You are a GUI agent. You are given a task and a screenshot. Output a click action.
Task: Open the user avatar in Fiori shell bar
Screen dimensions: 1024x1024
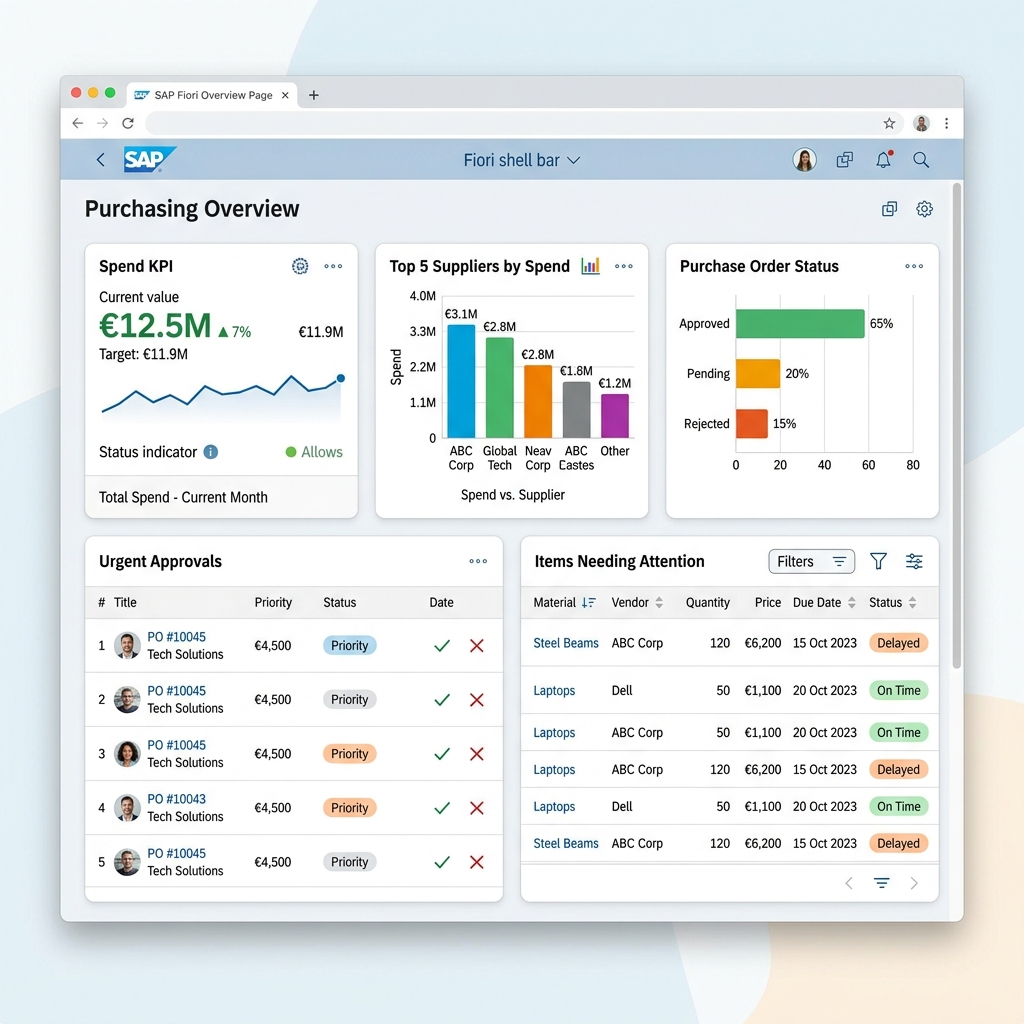[804, 159]
